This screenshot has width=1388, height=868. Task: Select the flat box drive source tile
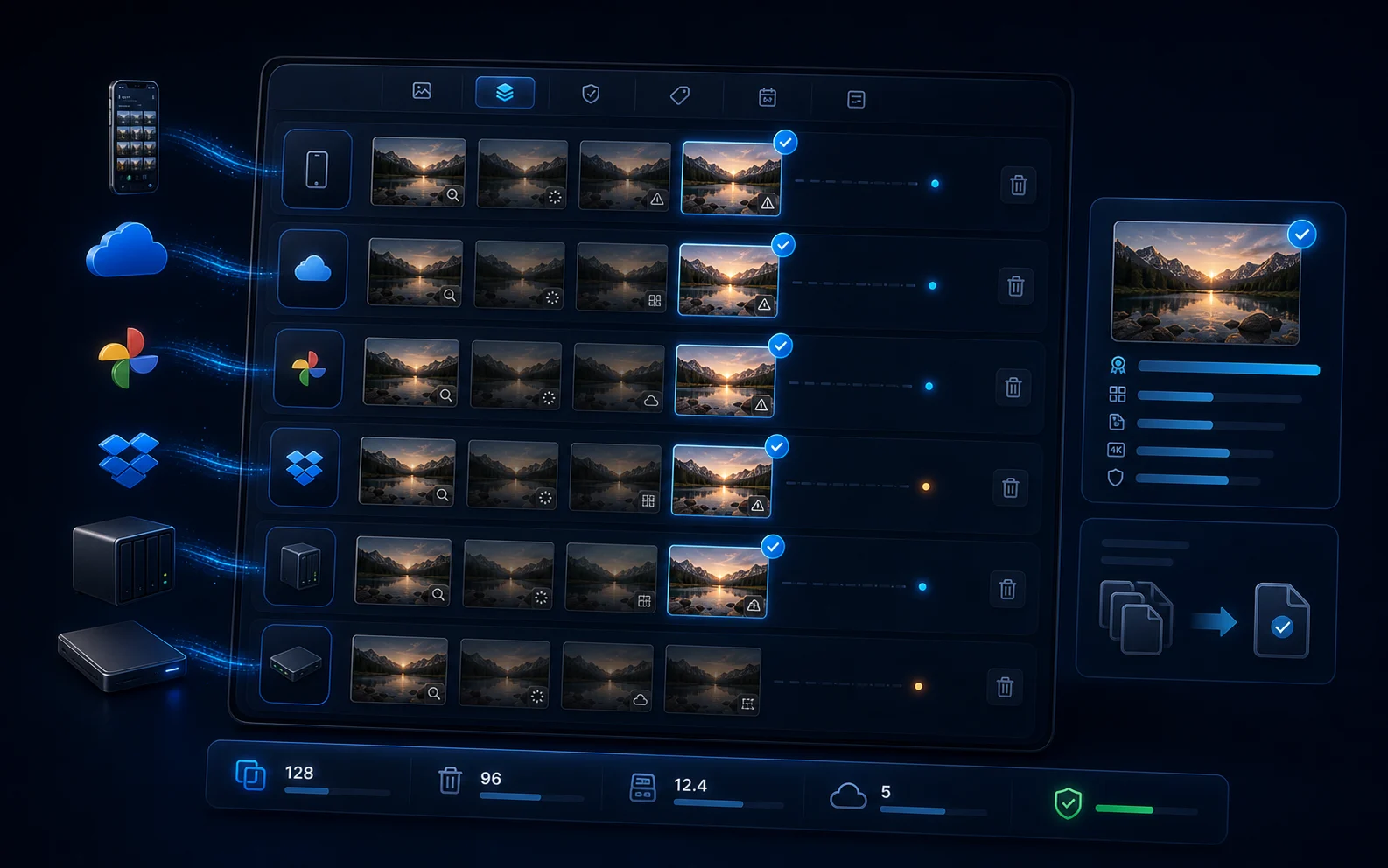point(295,664)
